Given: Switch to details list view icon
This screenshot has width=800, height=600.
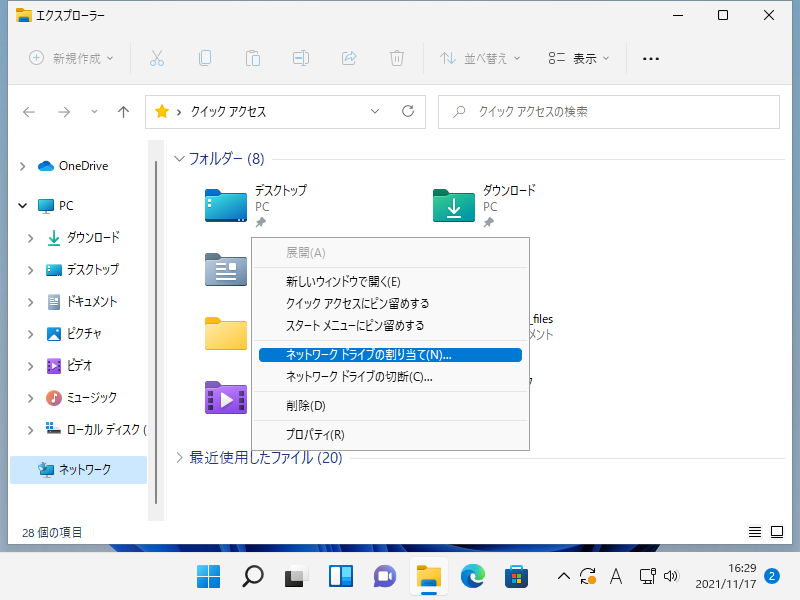Looking at the screenshot, I should 755,532.
